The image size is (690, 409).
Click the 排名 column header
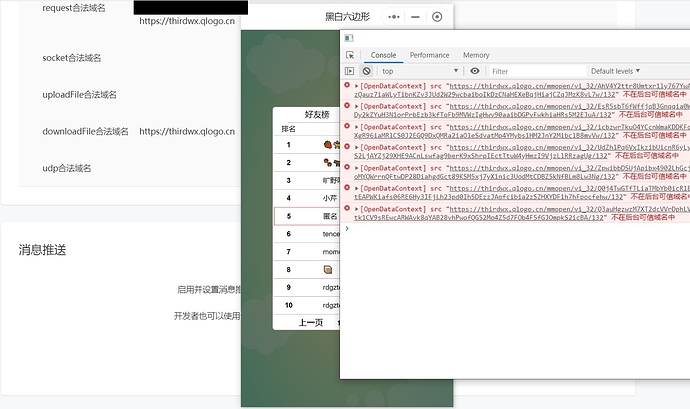tap(288, 129)
